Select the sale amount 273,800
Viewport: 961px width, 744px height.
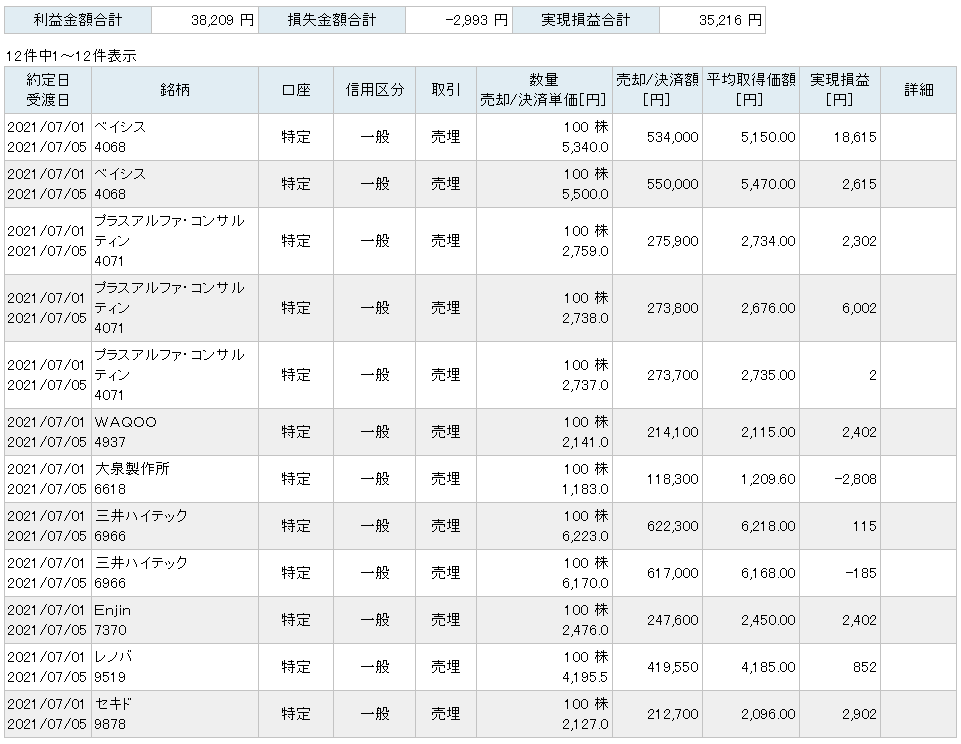click(x=672, y=308)
